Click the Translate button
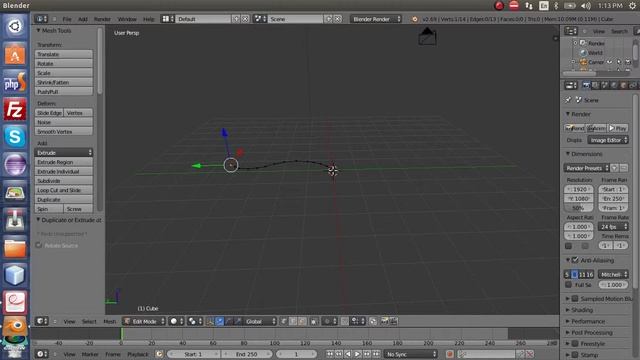This screenshot has height=360, width=640. (x=64, y=54)
